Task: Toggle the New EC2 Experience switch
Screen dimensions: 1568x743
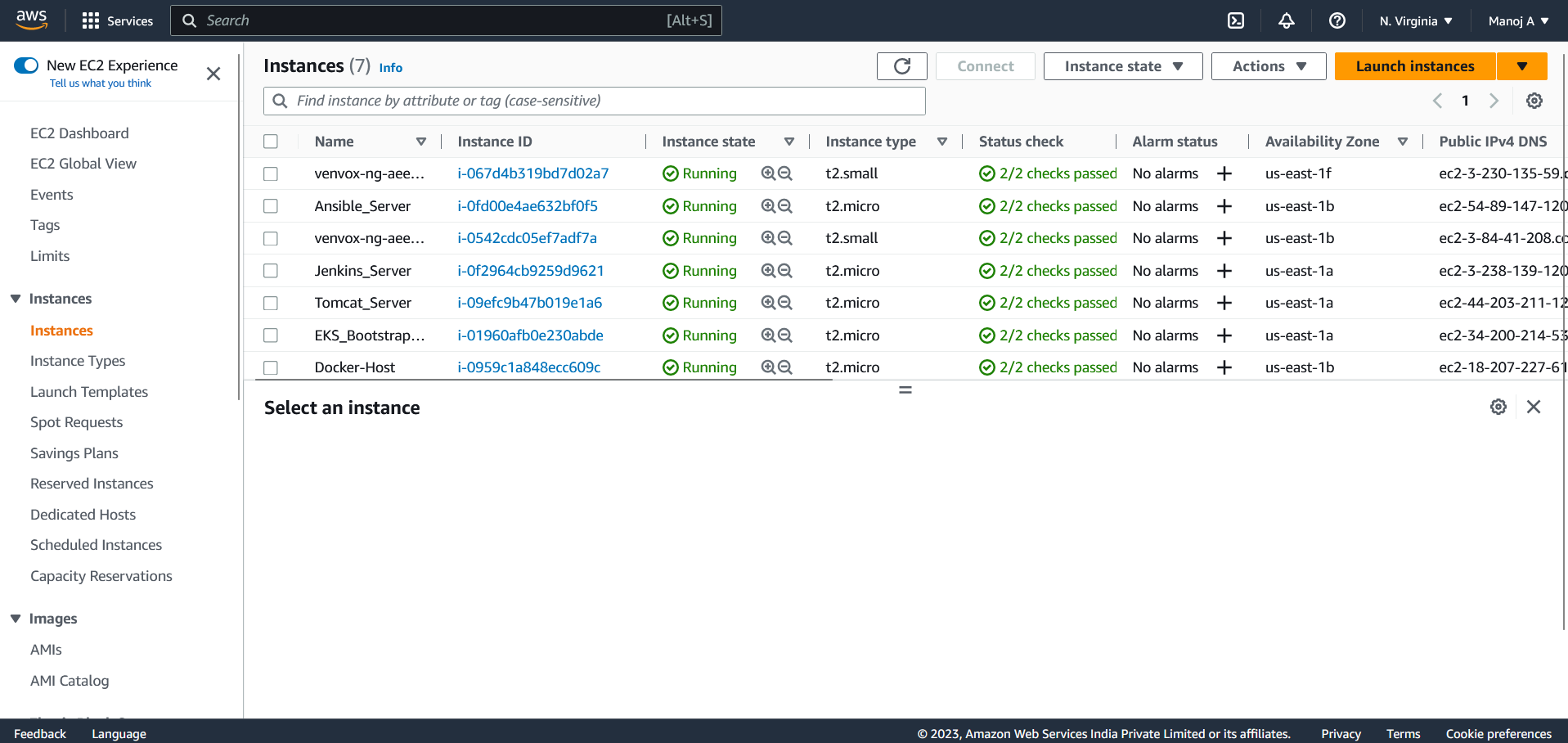Action: (26, 65)
